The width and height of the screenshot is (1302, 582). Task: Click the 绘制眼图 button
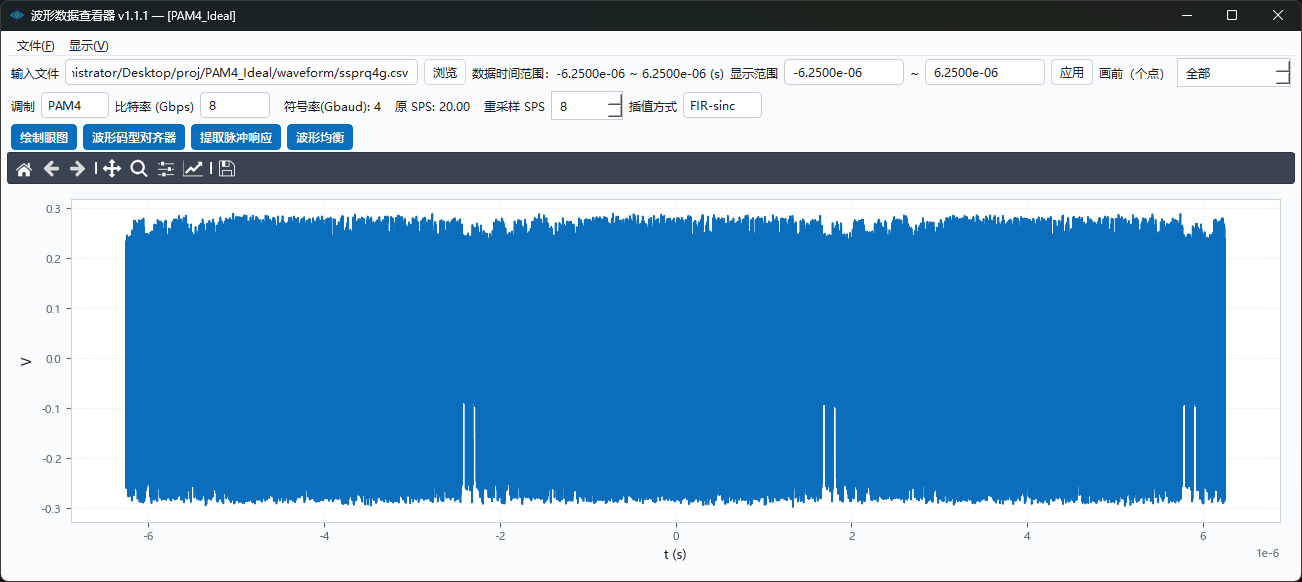44,137
